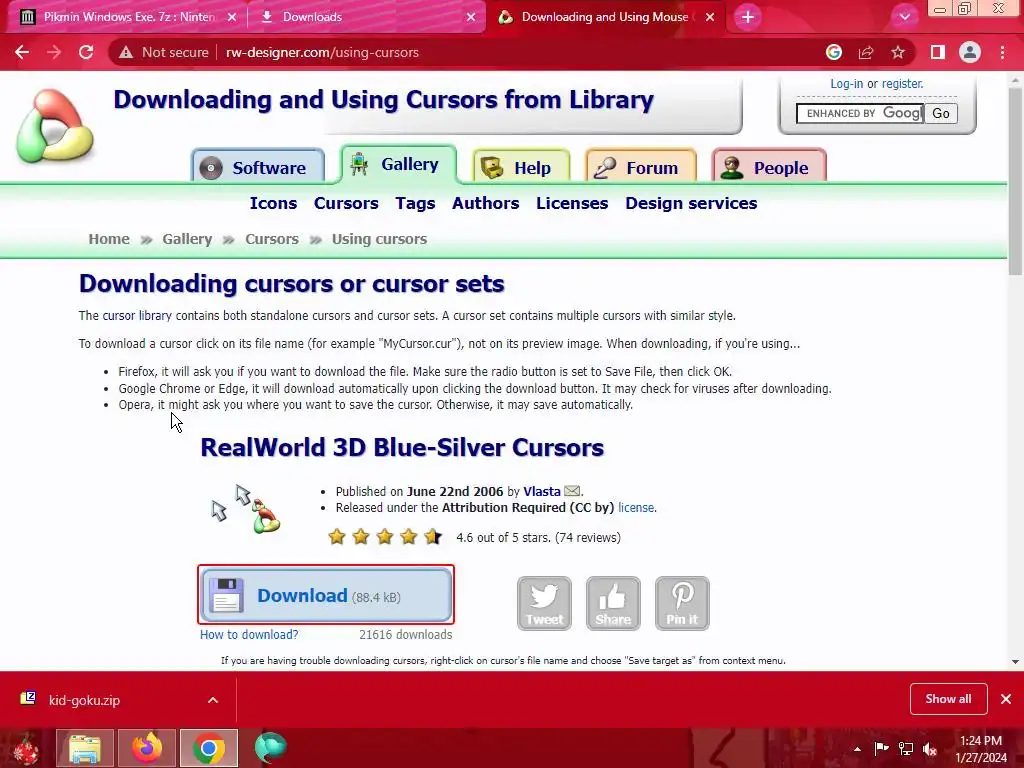Click the browser forward arrow
Screen dimensions: 1024x768
[54, 52]
